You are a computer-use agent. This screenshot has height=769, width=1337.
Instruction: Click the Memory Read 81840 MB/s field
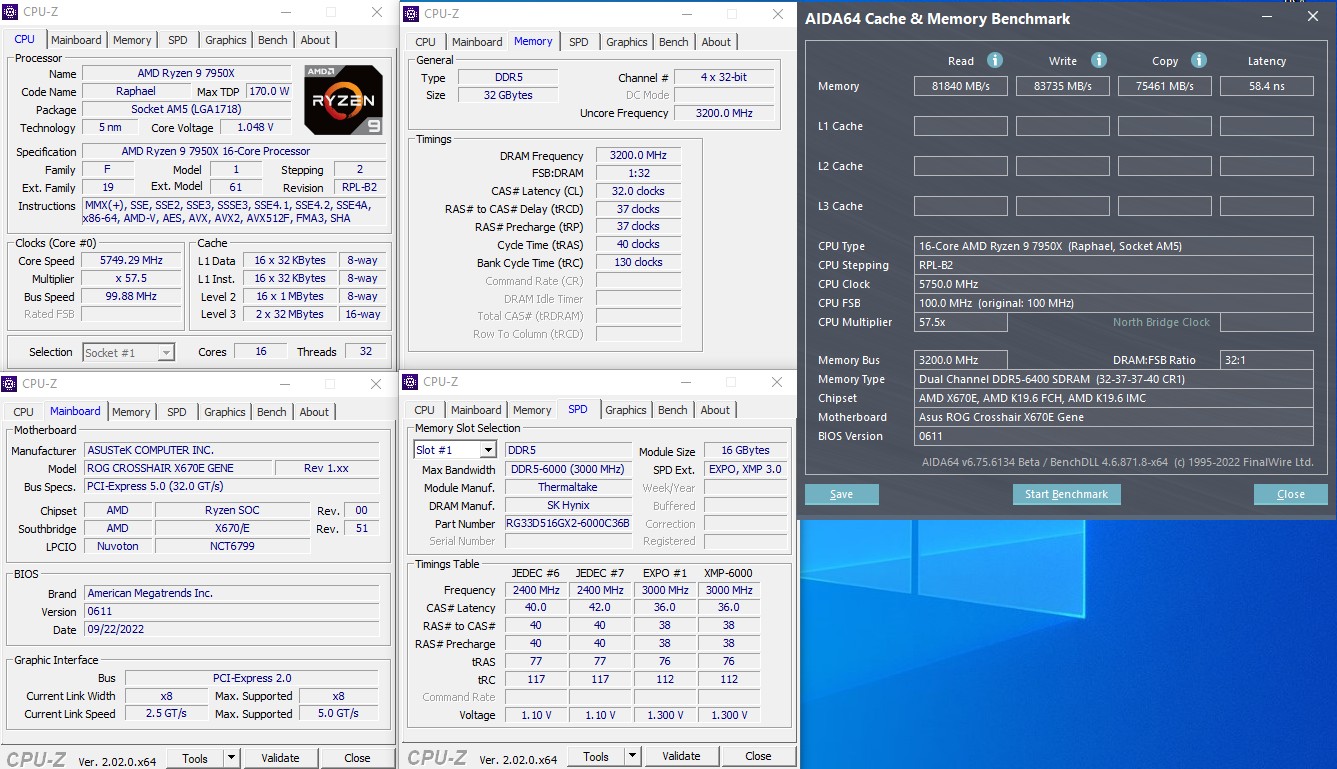[x=961, y=86]
